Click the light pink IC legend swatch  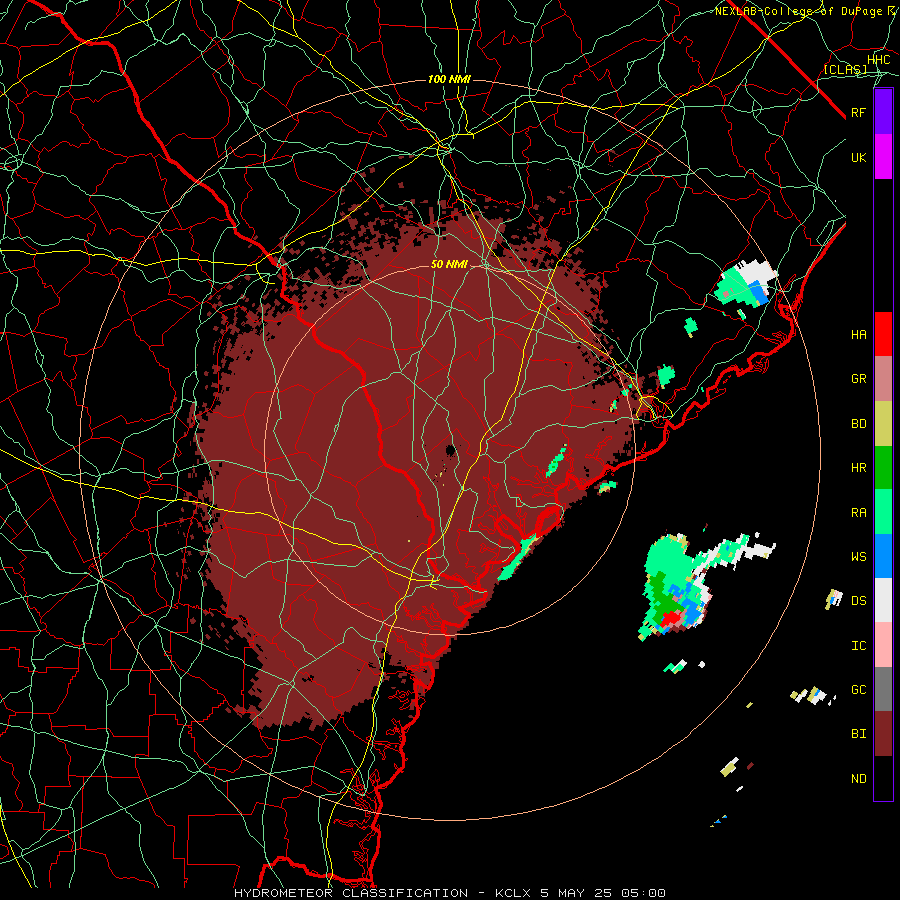coord(883,645)
